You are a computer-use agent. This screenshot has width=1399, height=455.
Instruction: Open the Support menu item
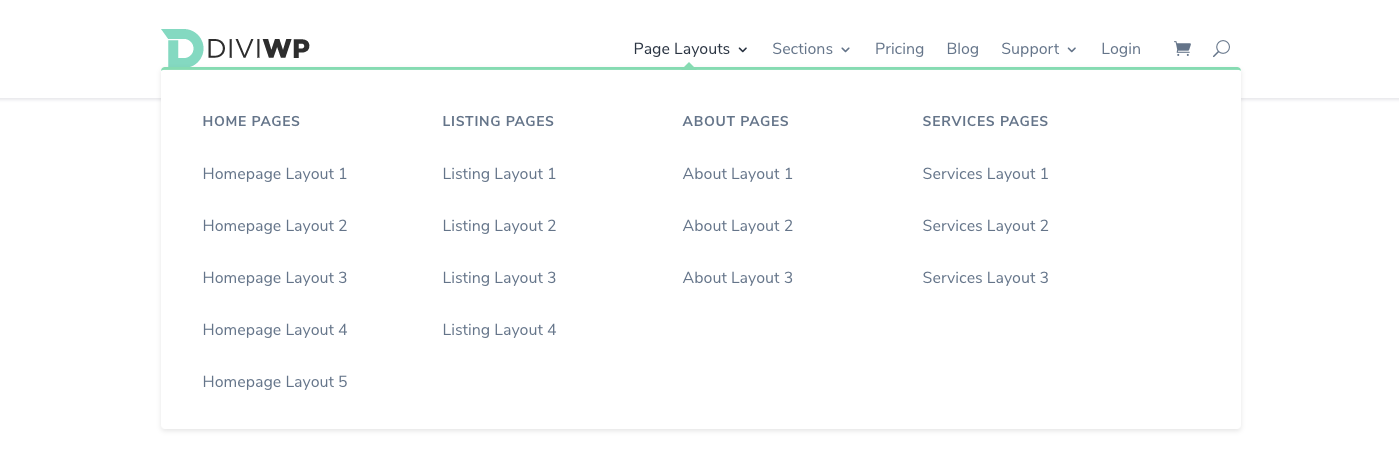pos(1030,49)
